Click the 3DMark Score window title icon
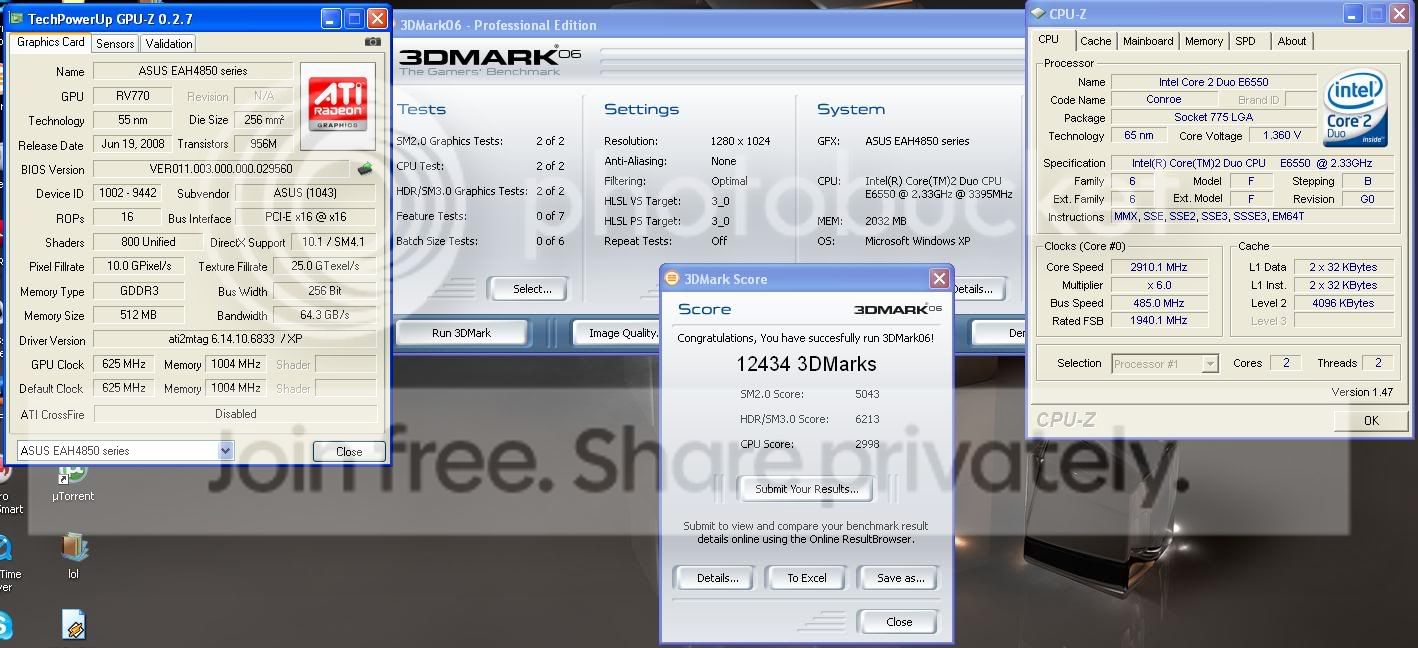Screen dimensions: 1418x648 [x=673, y=279]
